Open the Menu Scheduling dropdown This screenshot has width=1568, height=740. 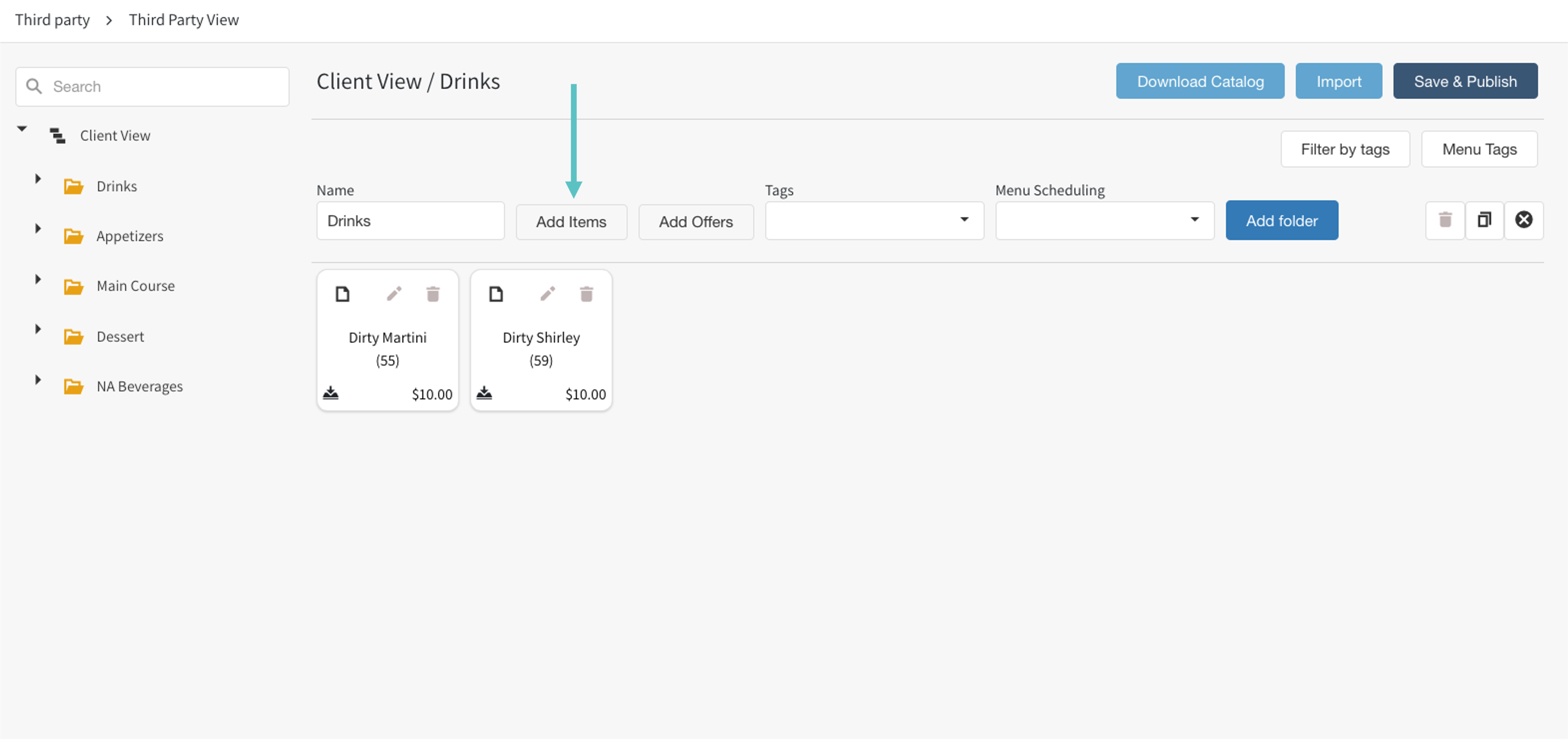click(1104, 220)
